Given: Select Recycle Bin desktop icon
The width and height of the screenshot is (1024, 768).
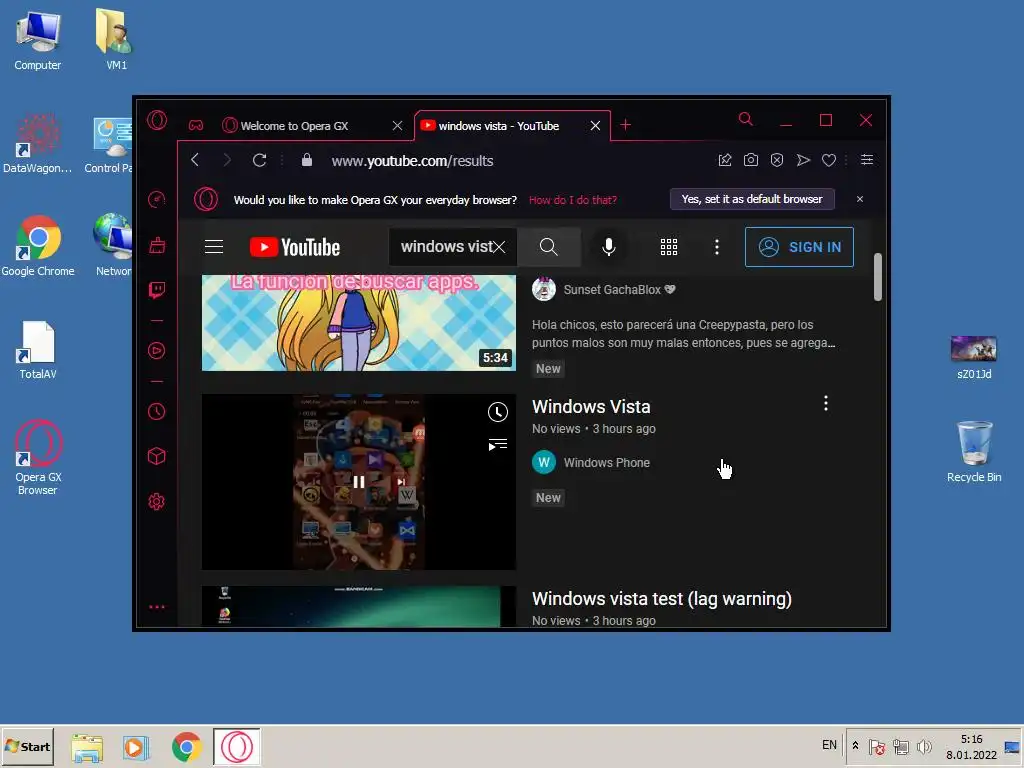Looking at the screenshot, I should (x=974, y=451).
